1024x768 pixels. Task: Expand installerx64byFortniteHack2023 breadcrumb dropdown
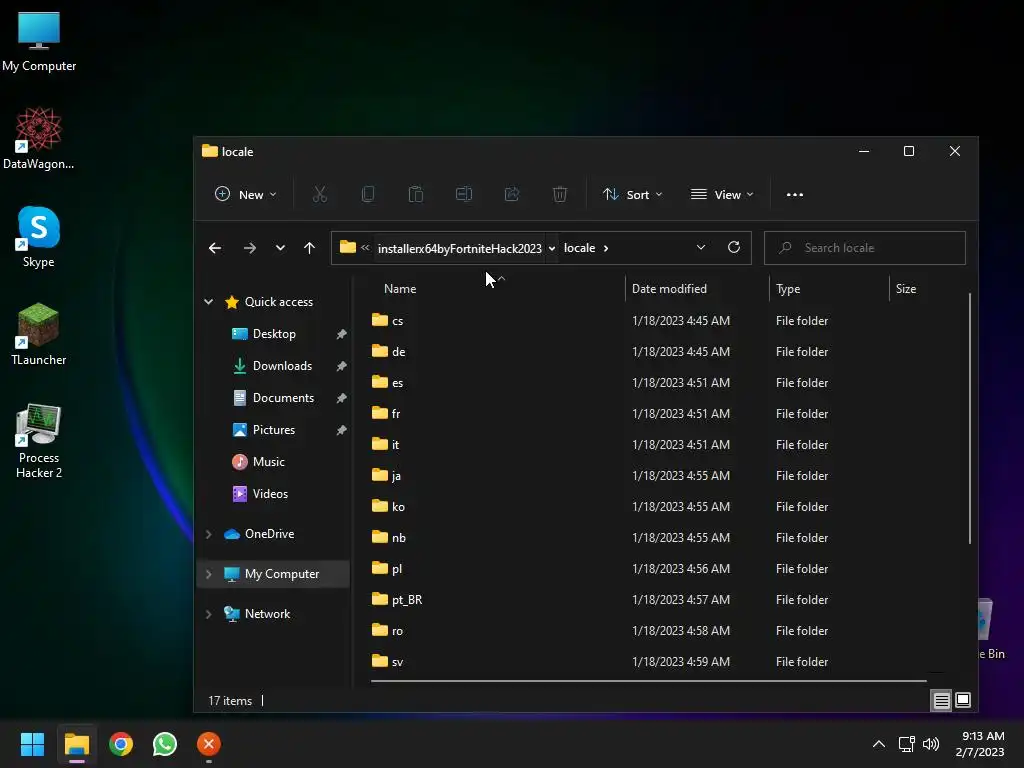pos(552,248)
